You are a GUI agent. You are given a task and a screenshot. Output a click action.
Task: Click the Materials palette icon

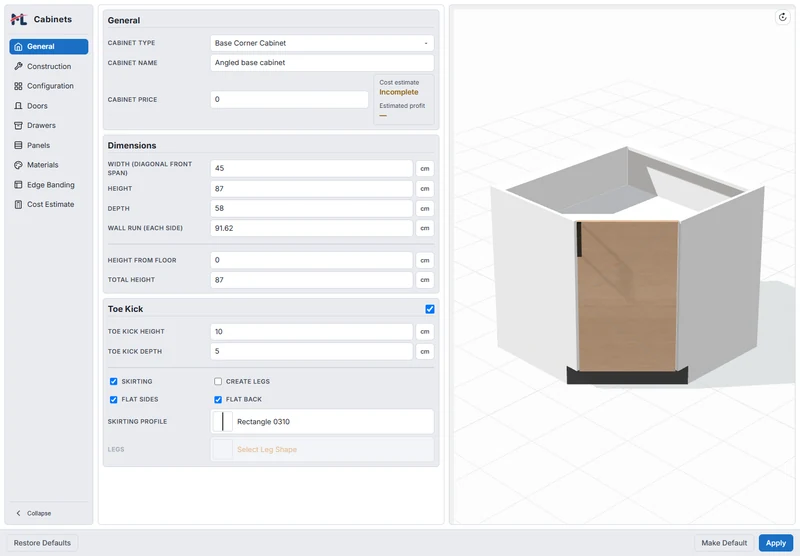point(18,165)
